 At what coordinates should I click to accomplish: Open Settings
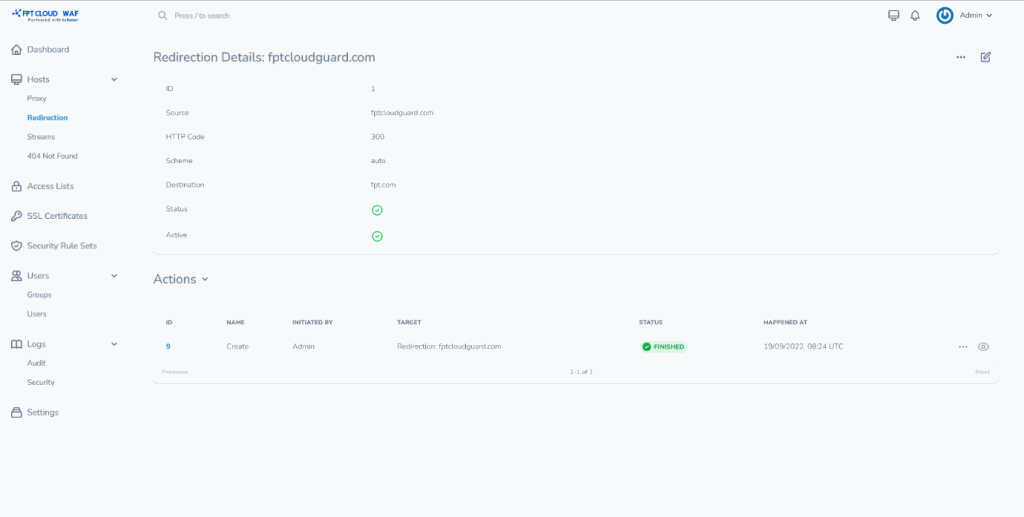pos(42,413)
